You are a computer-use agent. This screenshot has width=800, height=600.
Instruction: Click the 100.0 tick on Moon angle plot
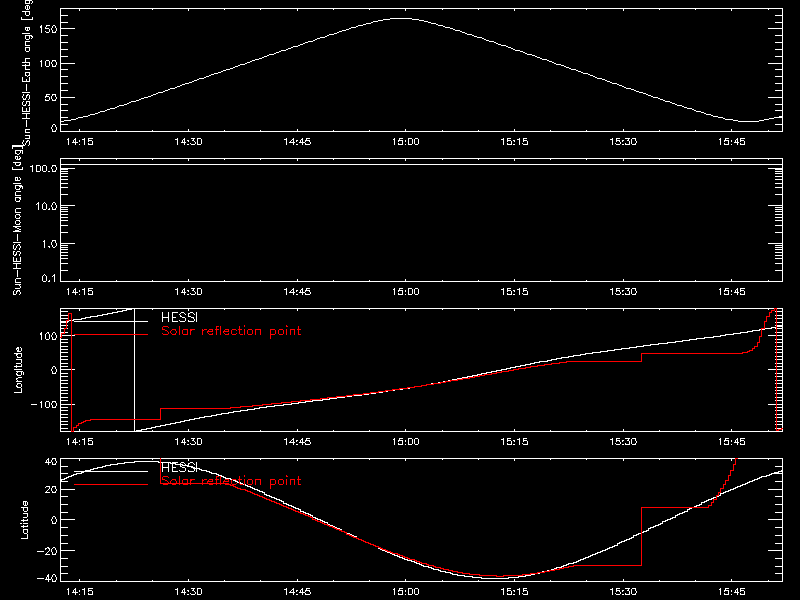coord(43,168)
